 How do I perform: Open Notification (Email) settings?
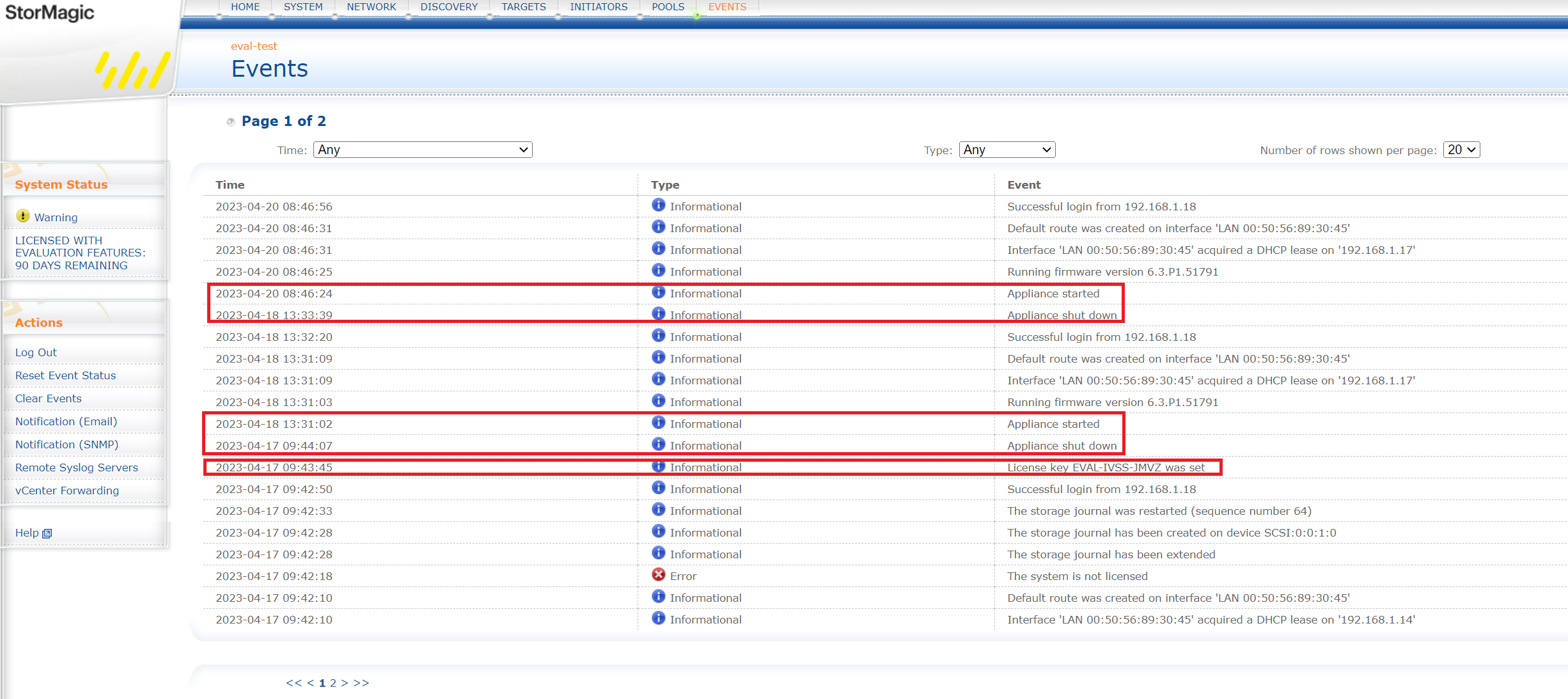pos(66,421)
